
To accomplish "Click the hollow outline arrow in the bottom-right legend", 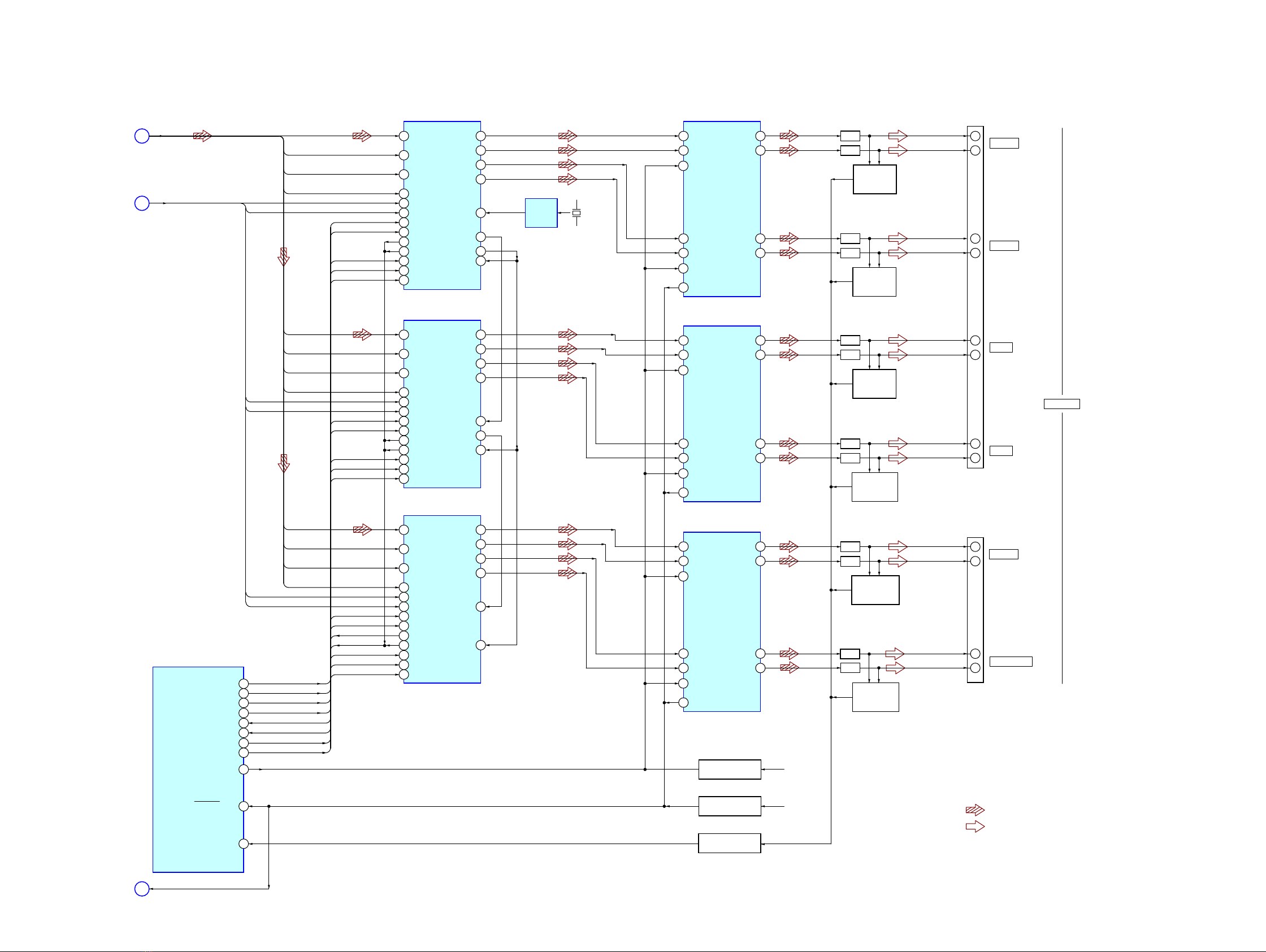I will coord(975,827).
